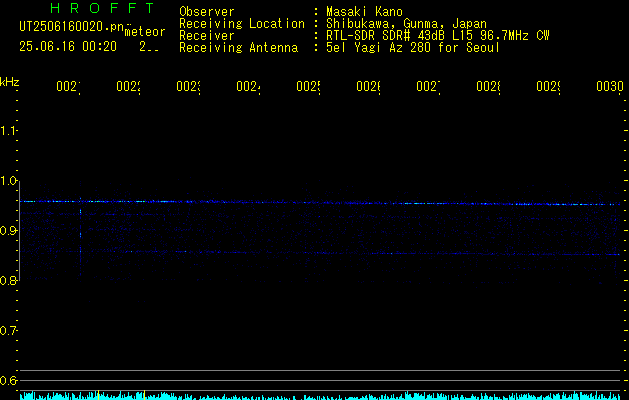
Task: Click the 1.1 kHz axis tick label
Action: (8, 130)
